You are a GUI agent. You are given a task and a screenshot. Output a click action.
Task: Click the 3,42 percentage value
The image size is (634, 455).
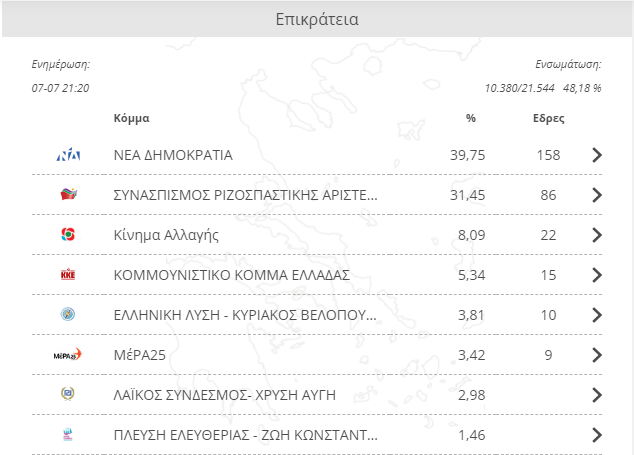pyautogui.click(x=471, y=356)
